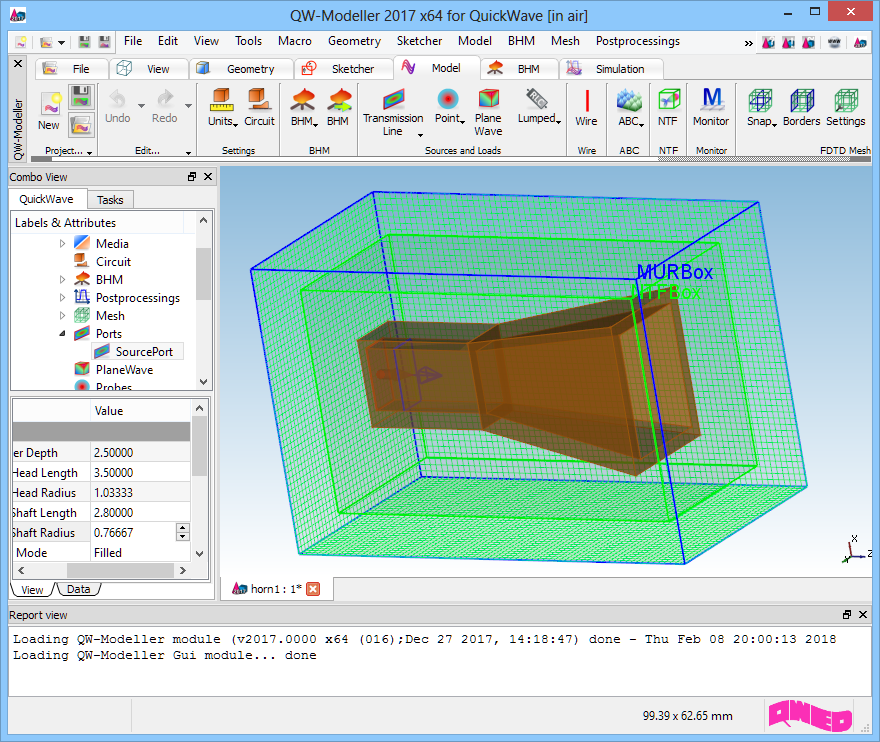Increase the Shaft Radius value stepper

182,528
